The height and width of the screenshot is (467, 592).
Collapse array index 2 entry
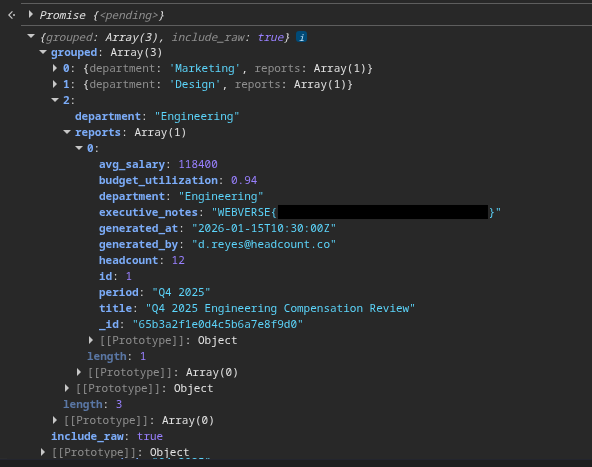point(55,100)
